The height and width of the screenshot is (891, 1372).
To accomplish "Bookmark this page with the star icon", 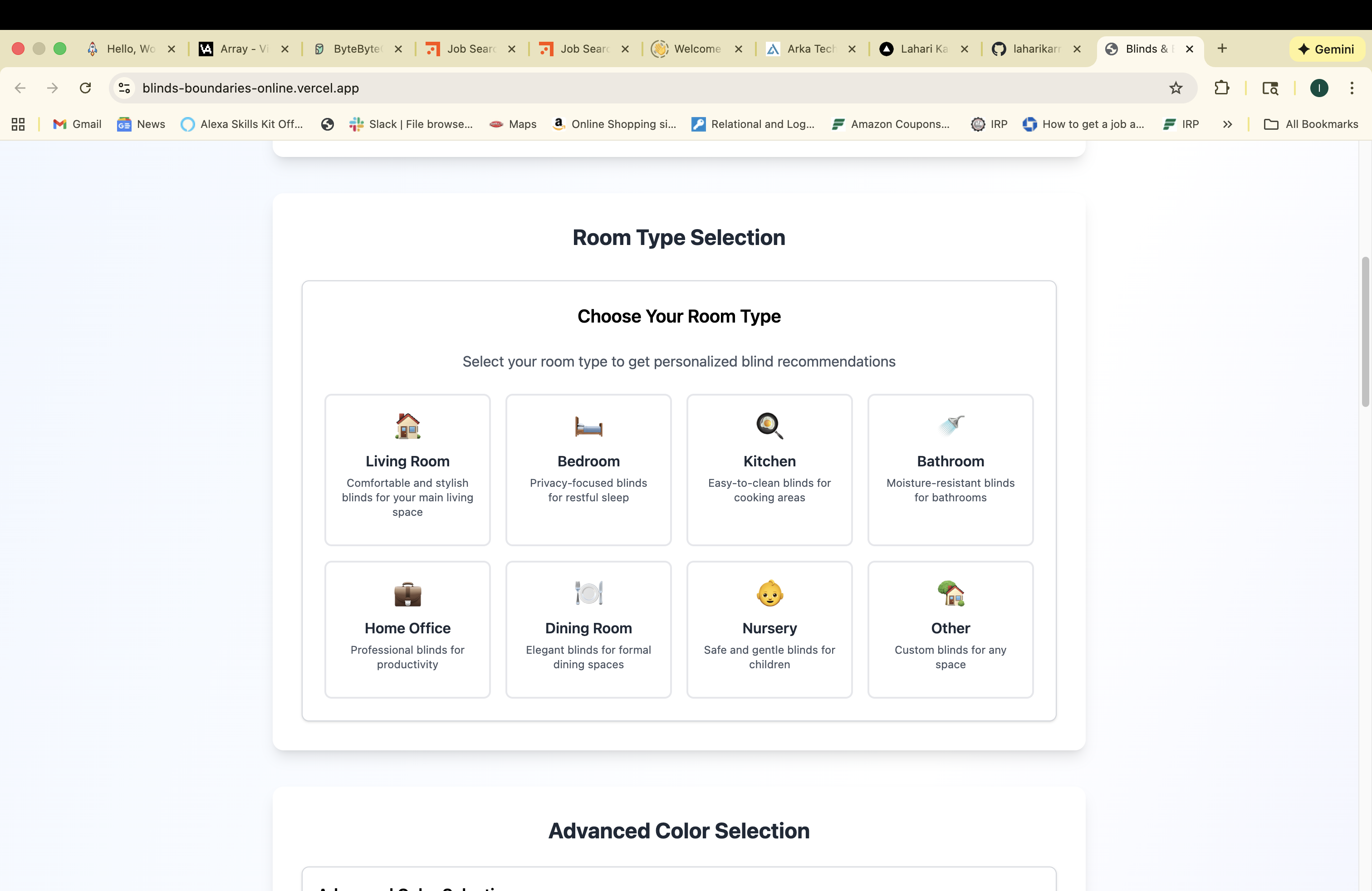I will point(1176,88).
